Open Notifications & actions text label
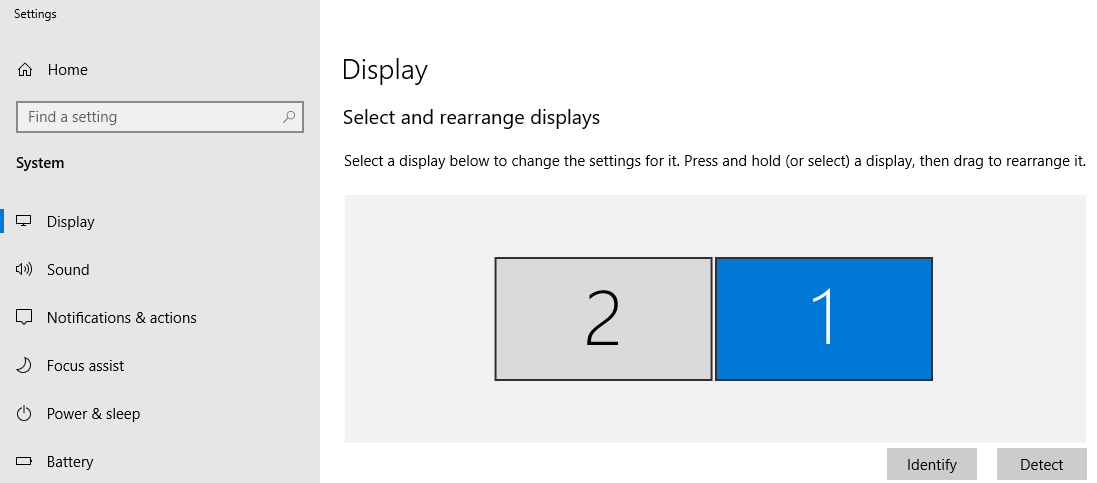Viewport: 1097px width, 483px height. pos(121,318)
